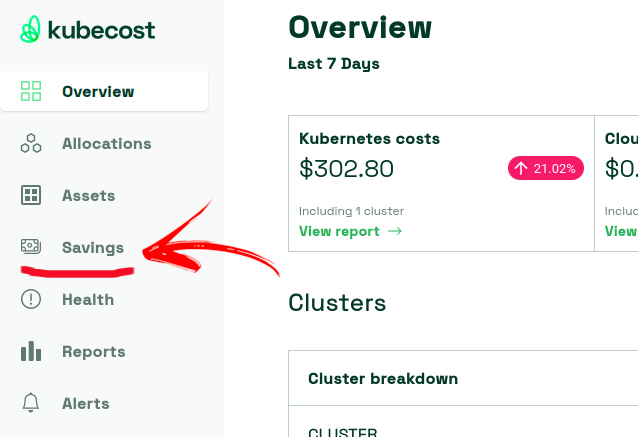The width and height of the screenshot is (638, 437).
Task: Select the Overview grid icon in sidebar
Action: tap(31, 91)
